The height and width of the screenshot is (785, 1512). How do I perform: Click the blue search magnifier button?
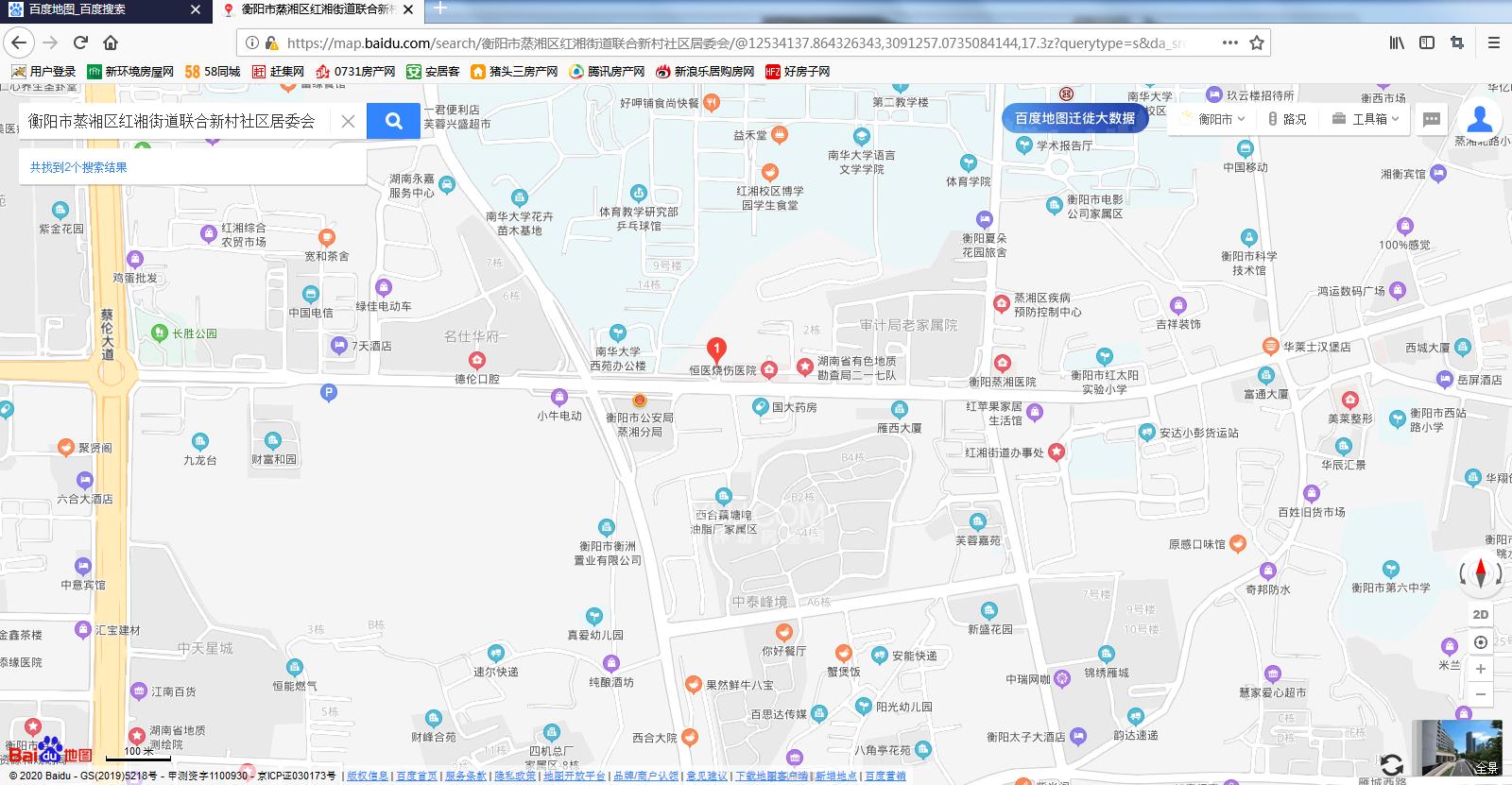pyautogui.click(x=393, y=121)
